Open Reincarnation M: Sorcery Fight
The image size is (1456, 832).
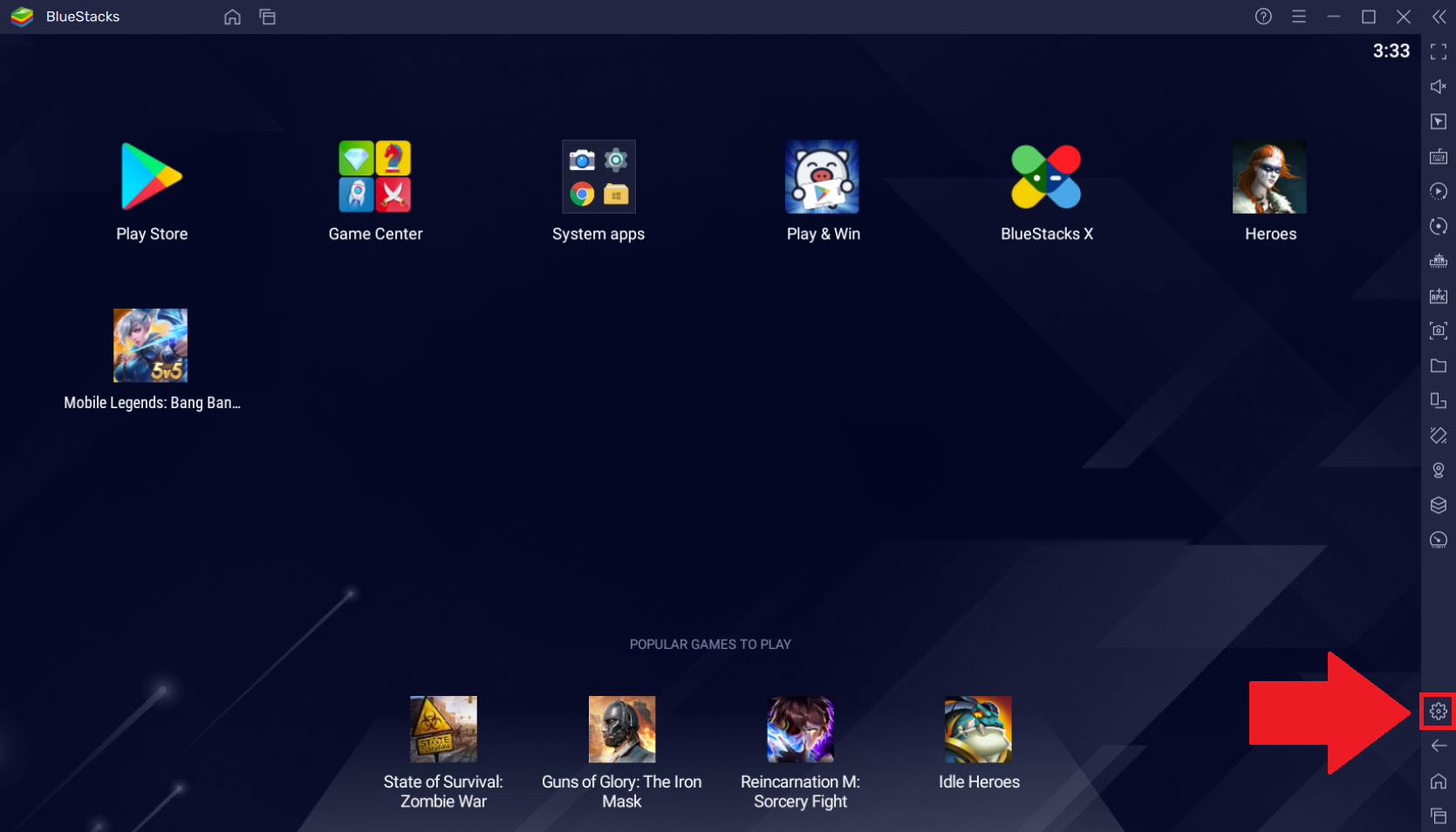pyautogui.click(x=800, y=729)
